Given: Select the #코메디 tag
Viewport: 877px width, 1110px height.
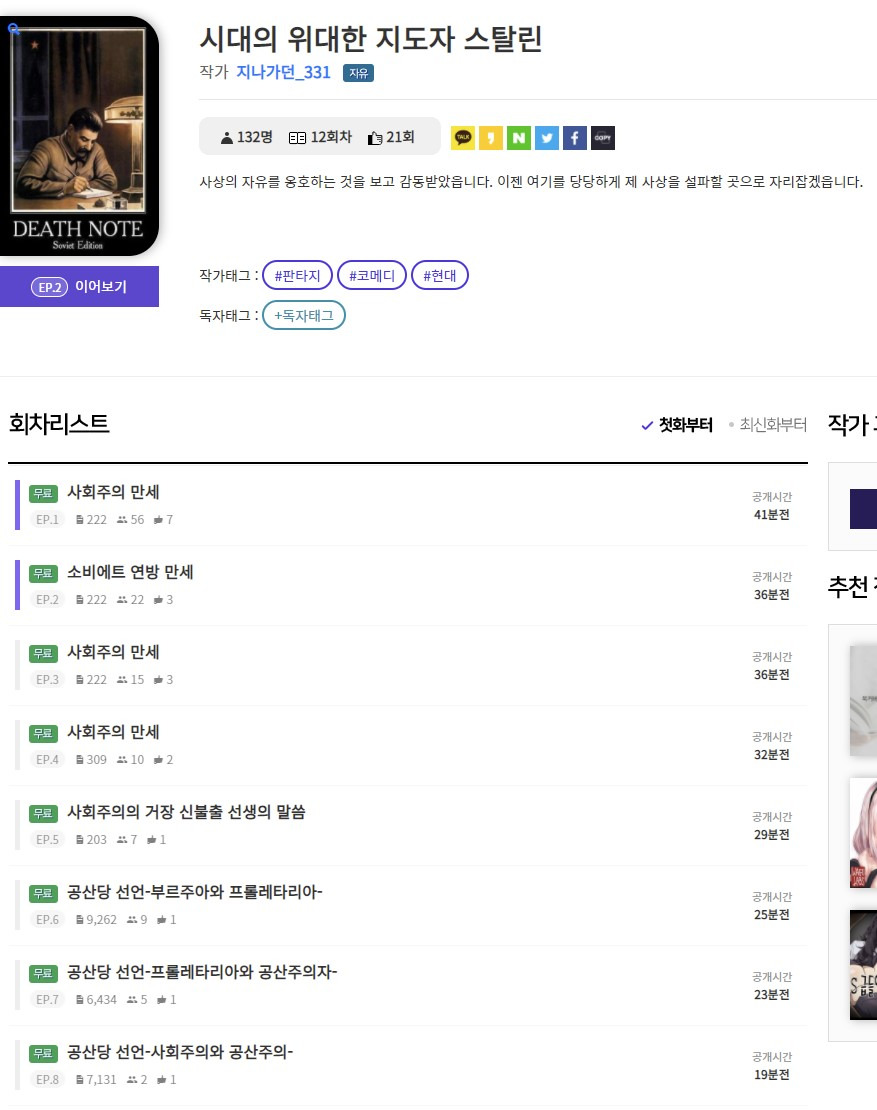Looking at the screenshot, I should click(x=372, y=275).
